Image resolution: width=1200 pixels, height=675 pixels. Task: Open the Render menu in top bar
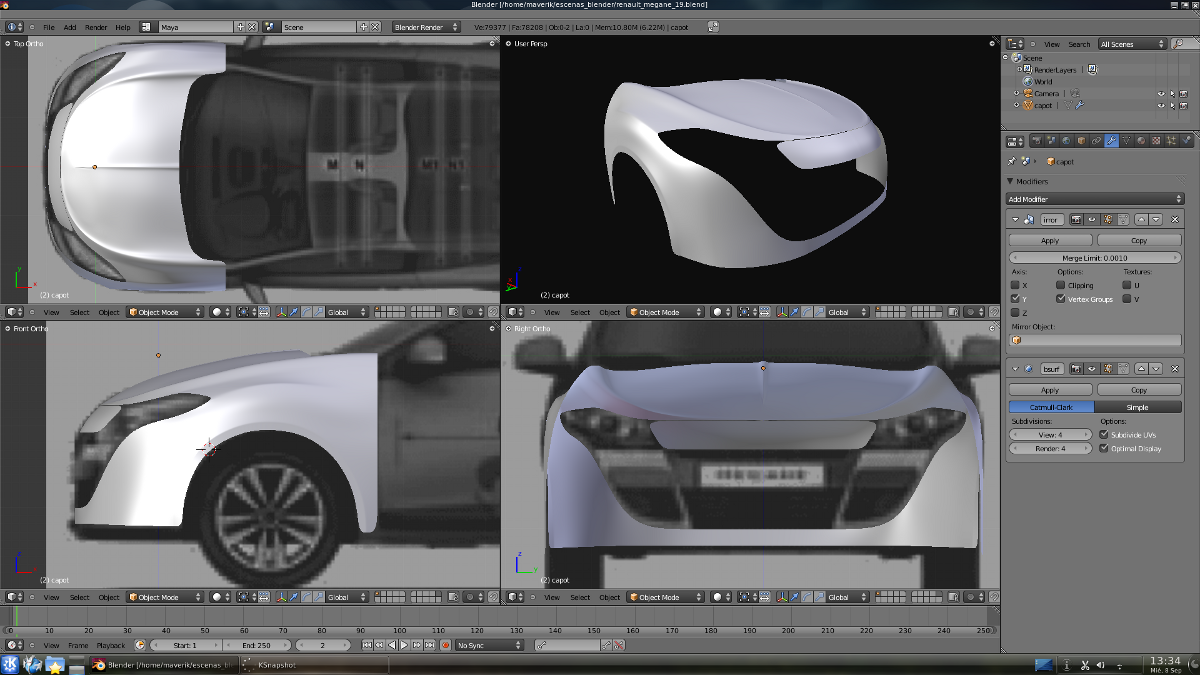click(x=96, y=27)
